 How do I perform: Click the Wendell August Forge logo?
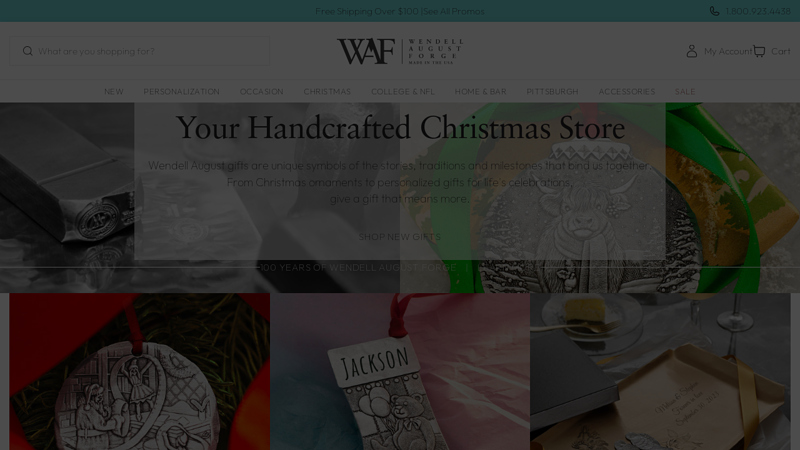click(x=400, y=51)
